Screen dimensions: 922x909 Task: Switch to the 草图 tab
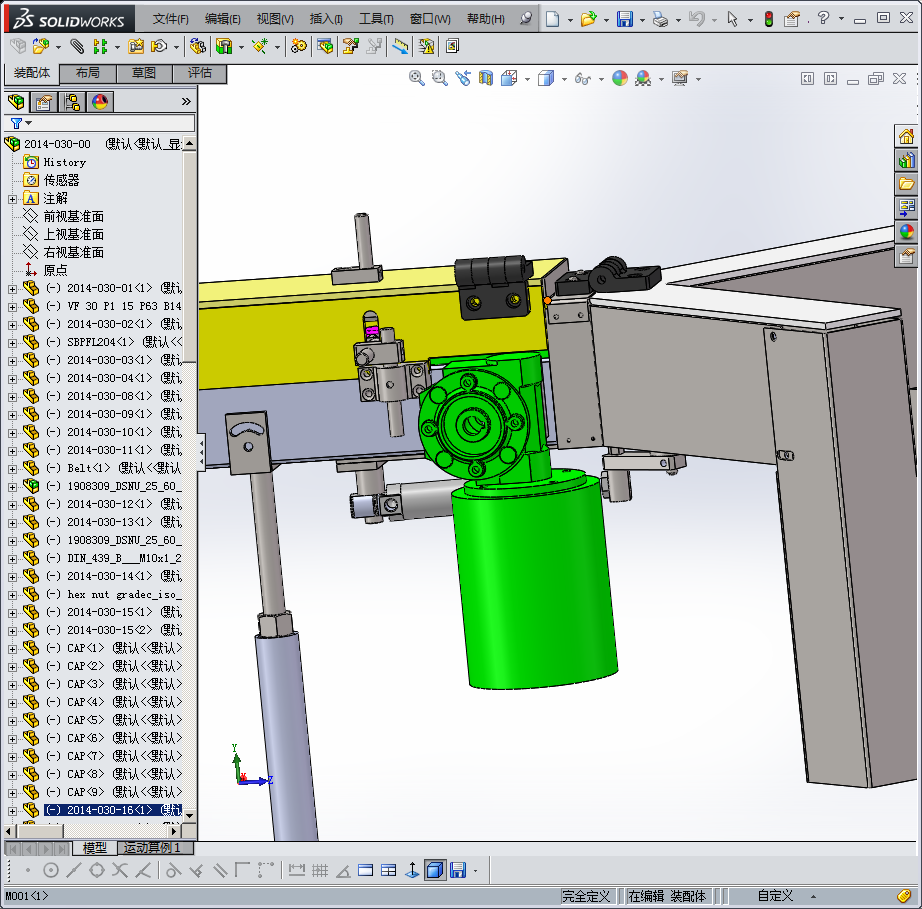coord(143,73)
